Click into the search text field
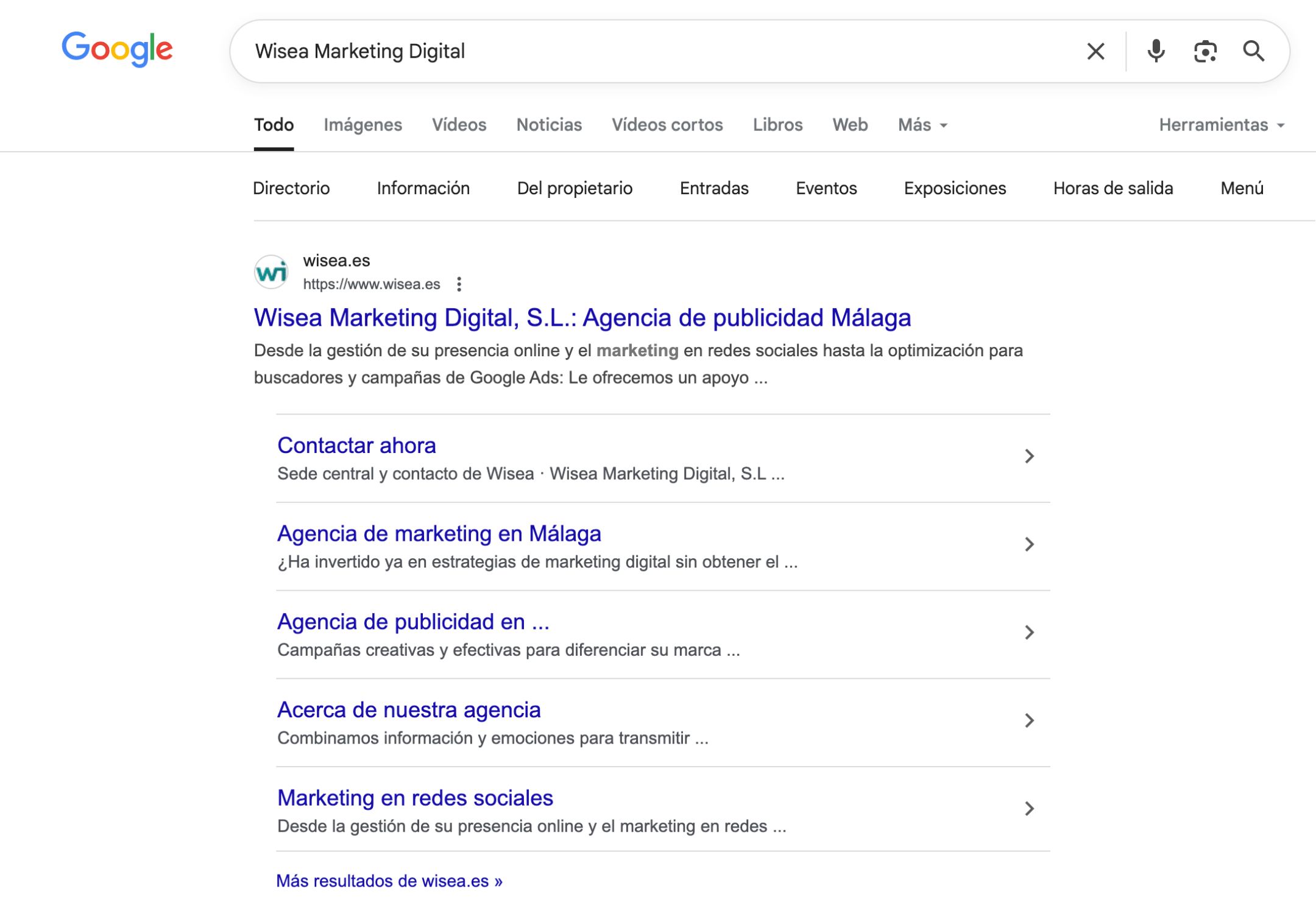1316x914 pixels. [x=640, y=51]
